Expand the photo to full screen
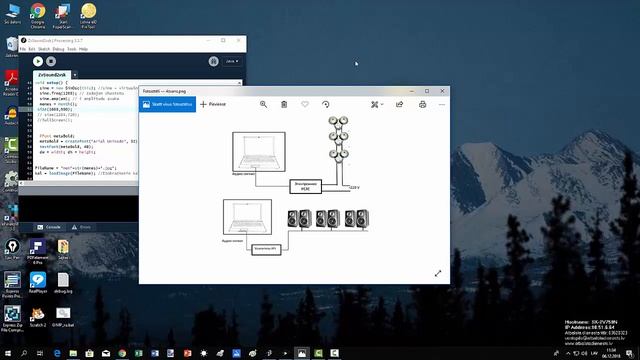 click(438, 273)
